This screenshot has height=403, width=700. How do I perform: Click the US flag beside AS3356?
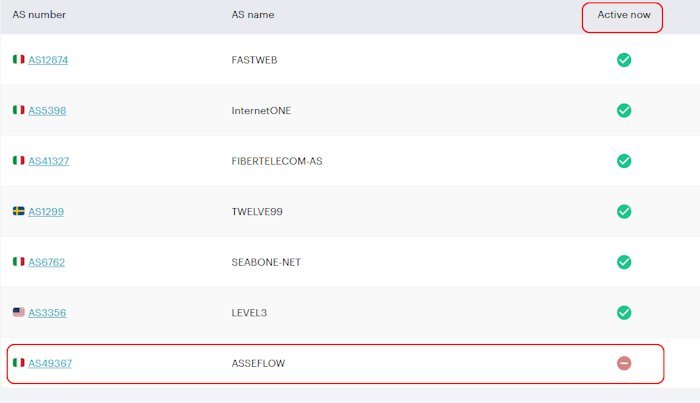[18, 312]
